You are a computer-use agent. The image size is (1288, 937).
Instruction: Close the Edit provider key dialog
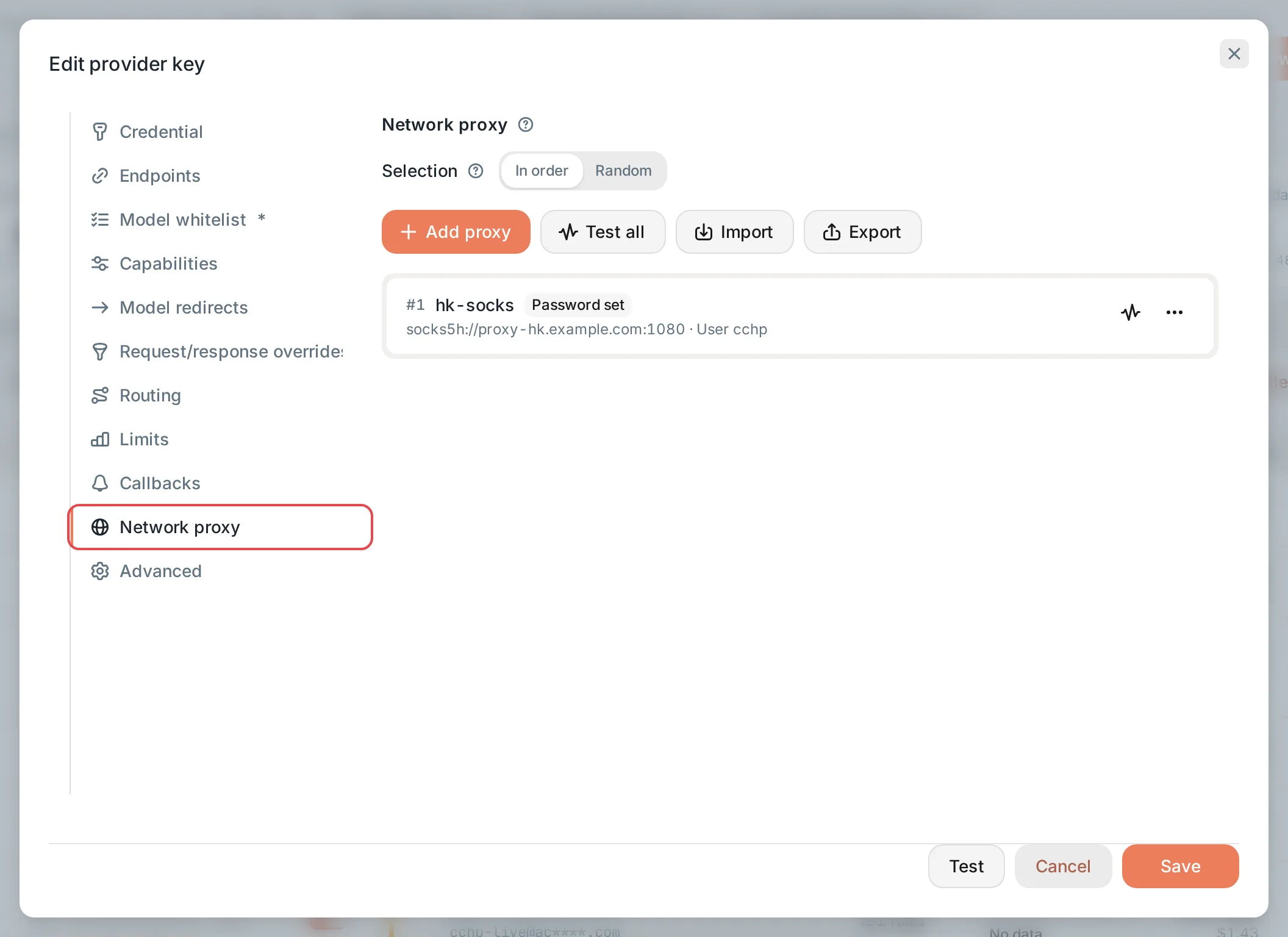pyautogui.click(x=1234, y=54)
